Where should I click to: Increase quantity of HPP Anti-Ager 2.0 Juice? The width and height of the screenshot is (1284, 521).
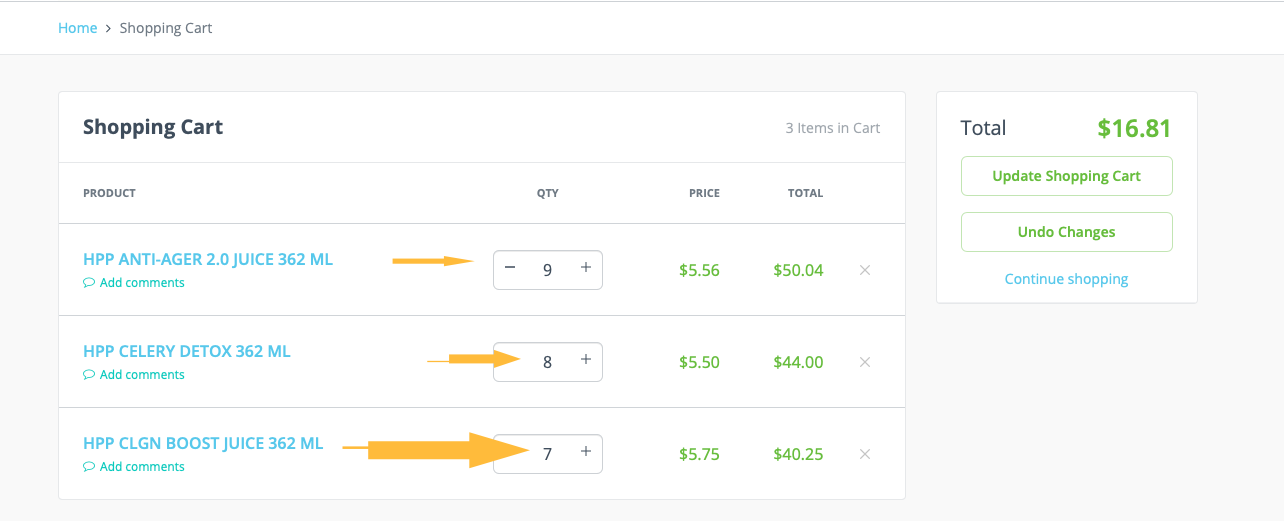click(x=586, y=268)
